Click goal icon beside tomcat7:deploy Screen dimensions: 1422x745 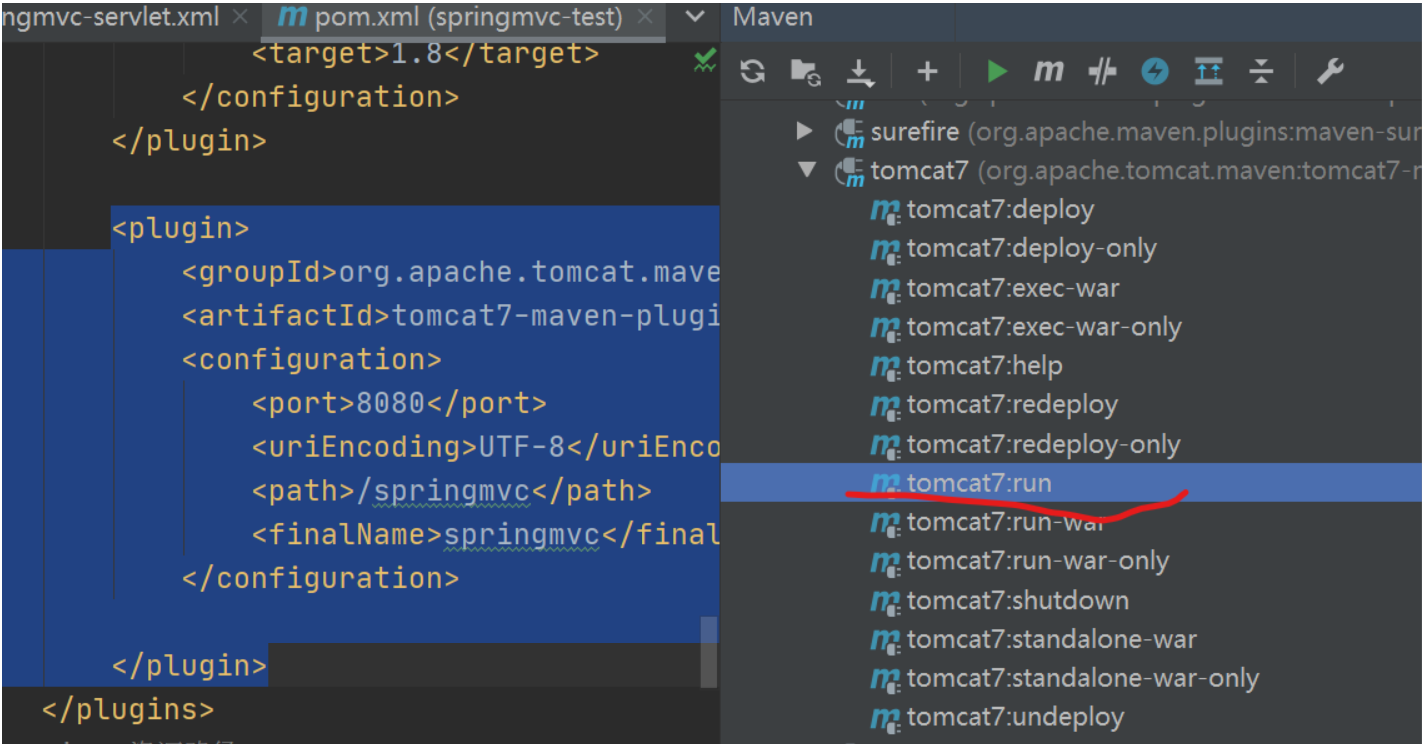pos(885,210)
